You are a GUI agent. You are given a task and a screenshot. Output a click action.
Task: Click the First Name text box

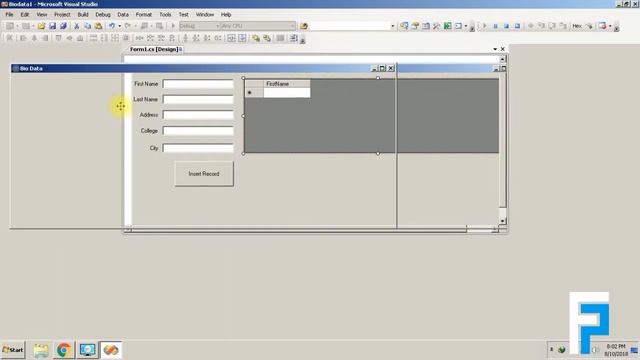(198, 84)
